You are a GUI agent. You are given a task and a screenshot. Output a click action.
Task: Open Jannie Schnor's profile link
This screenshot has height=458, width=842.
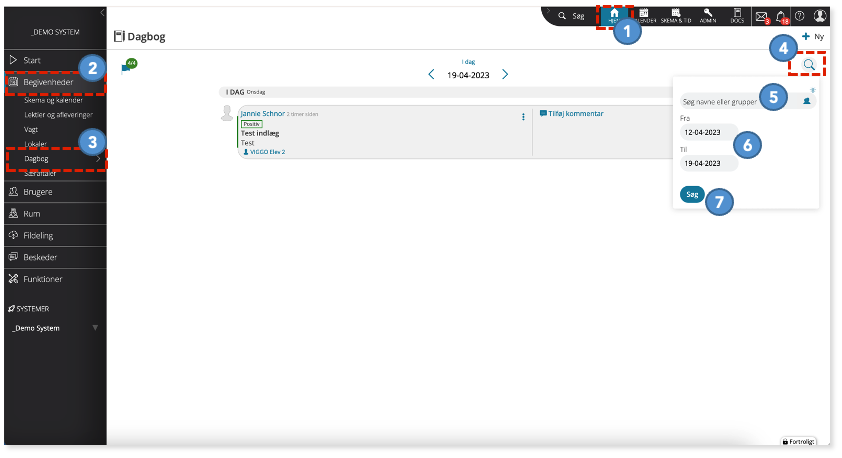click(262, 113)
